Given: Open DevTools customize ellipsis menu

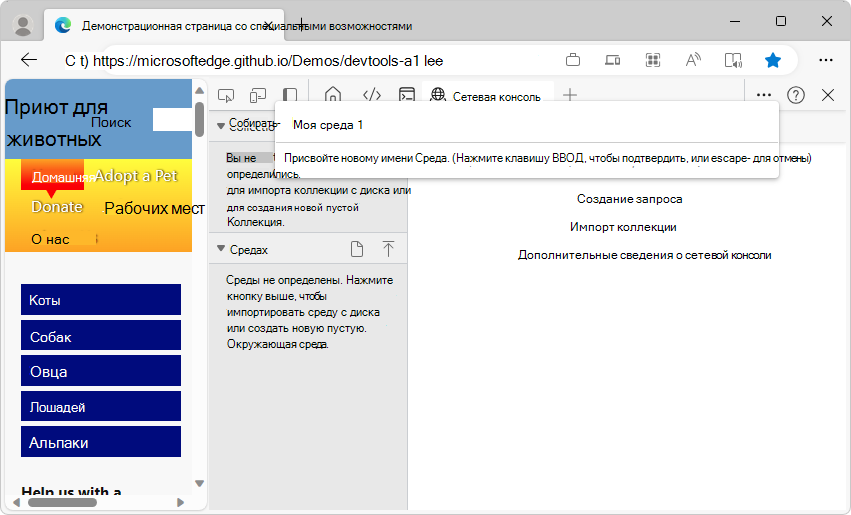Looking at the screenshot, I should click(x=764, y=95).
